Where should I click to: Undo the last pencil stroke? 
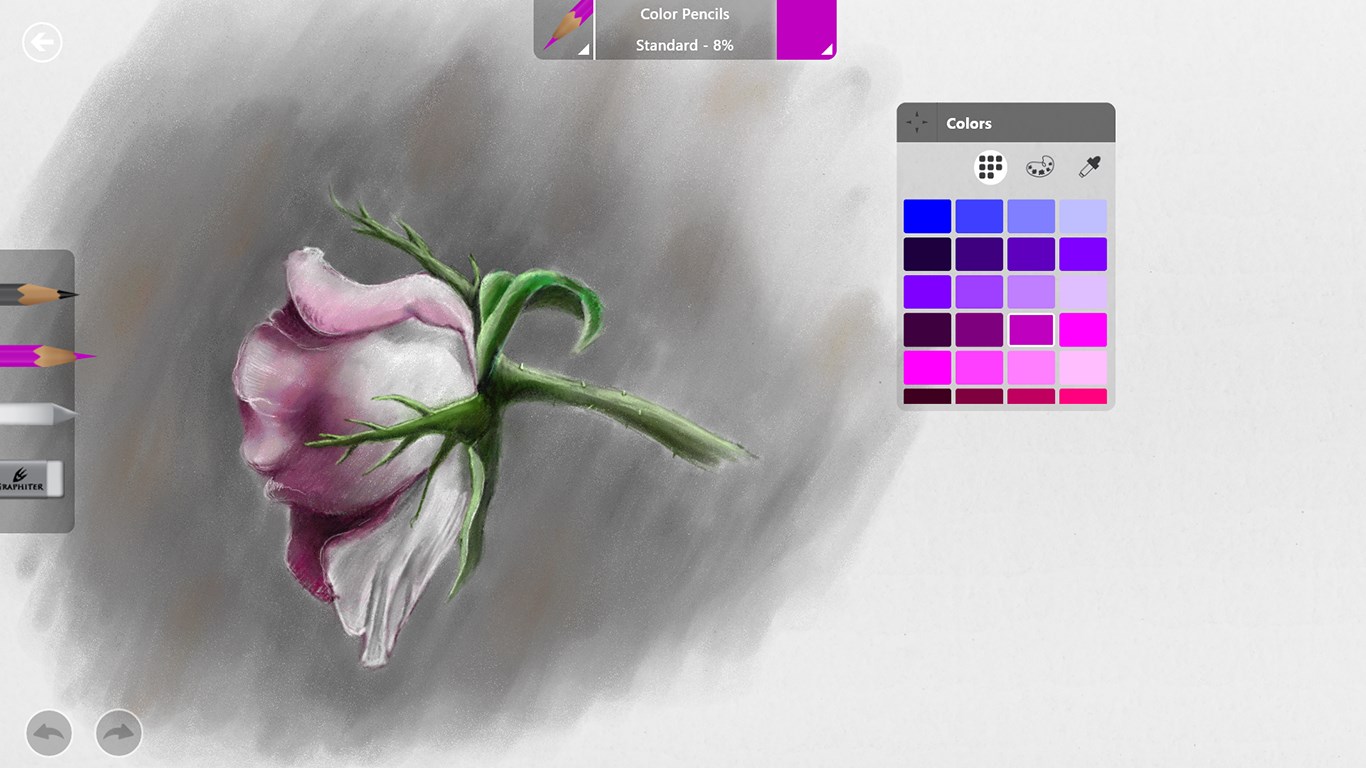click(x=48, y=733)
